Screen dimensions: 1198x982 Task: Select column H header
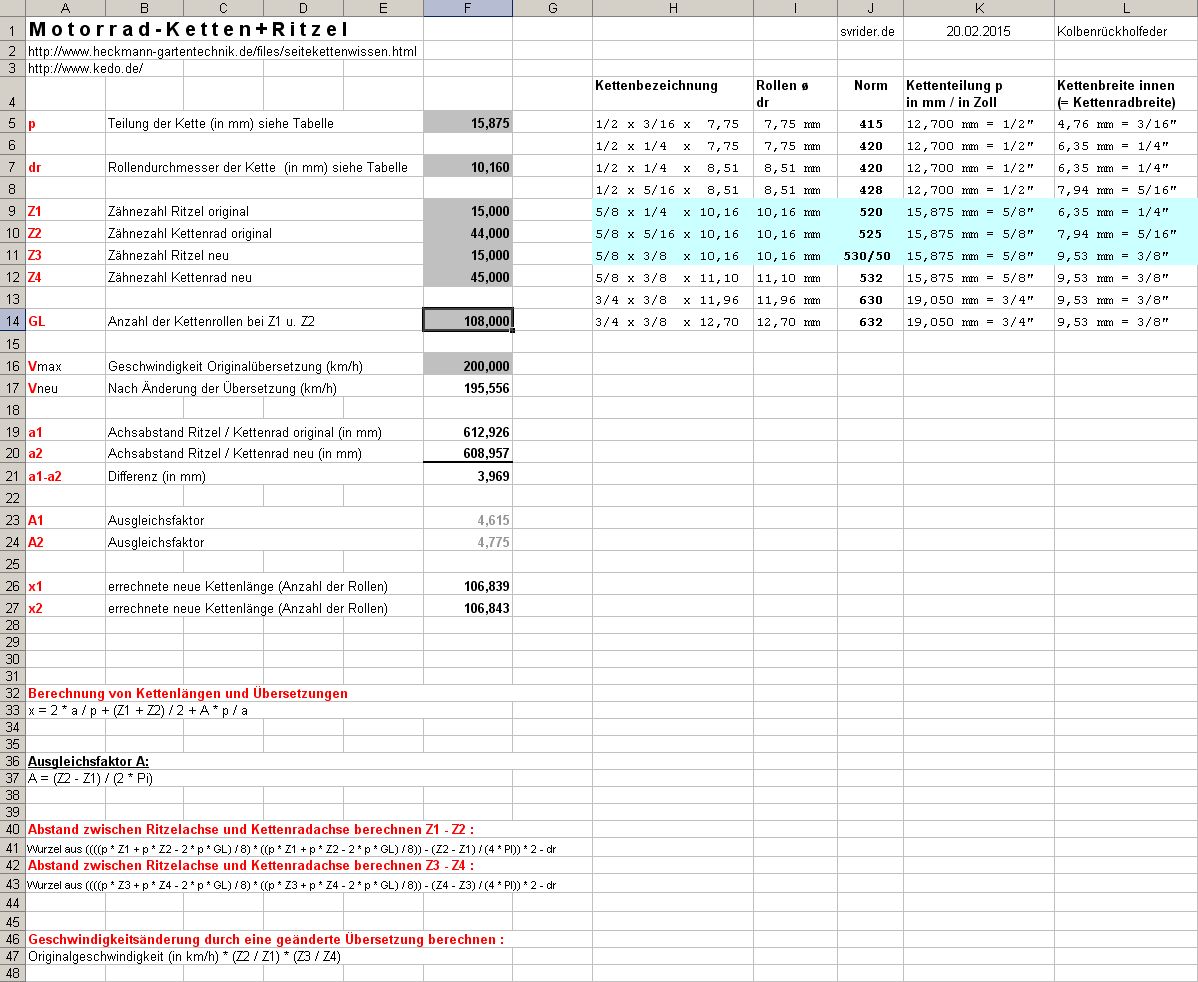(x=673, y=9)
